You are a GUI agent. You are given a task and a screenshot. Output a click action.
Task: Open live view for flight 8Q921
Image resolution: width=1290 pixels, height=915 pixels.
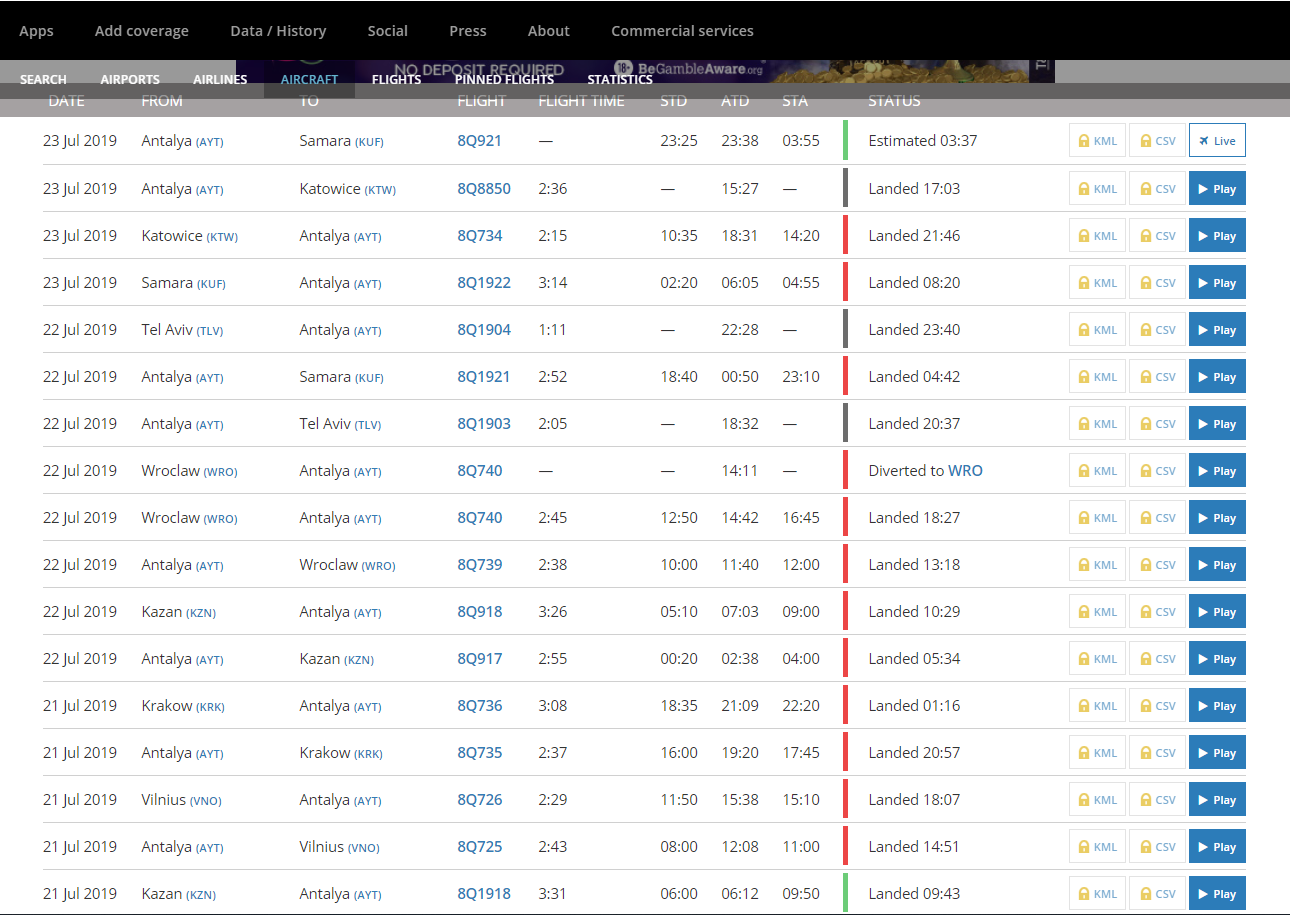1217,141
